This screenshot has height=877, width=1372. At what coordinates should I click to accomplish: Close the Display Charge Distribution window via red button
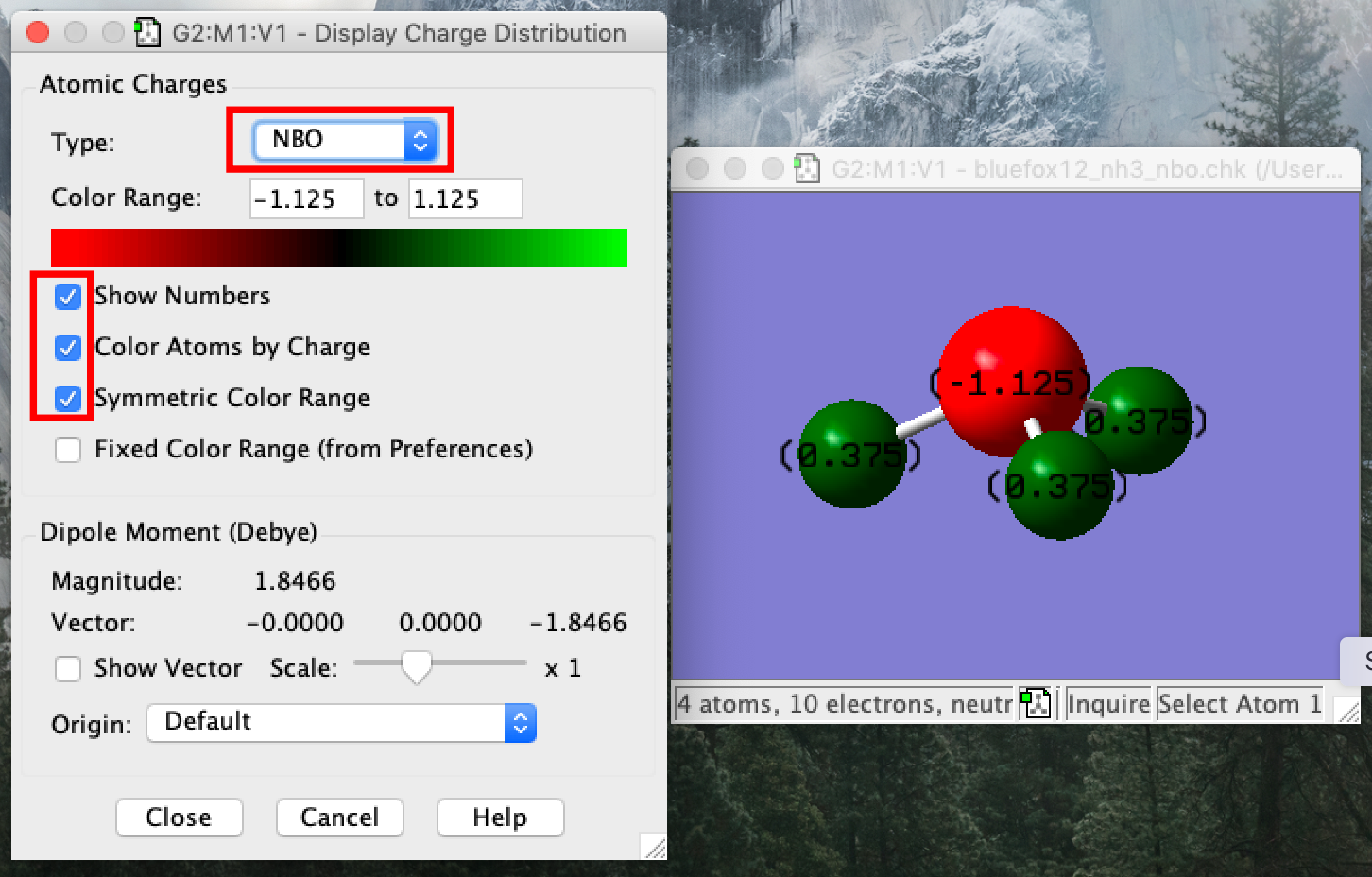[x=39, y=33]
